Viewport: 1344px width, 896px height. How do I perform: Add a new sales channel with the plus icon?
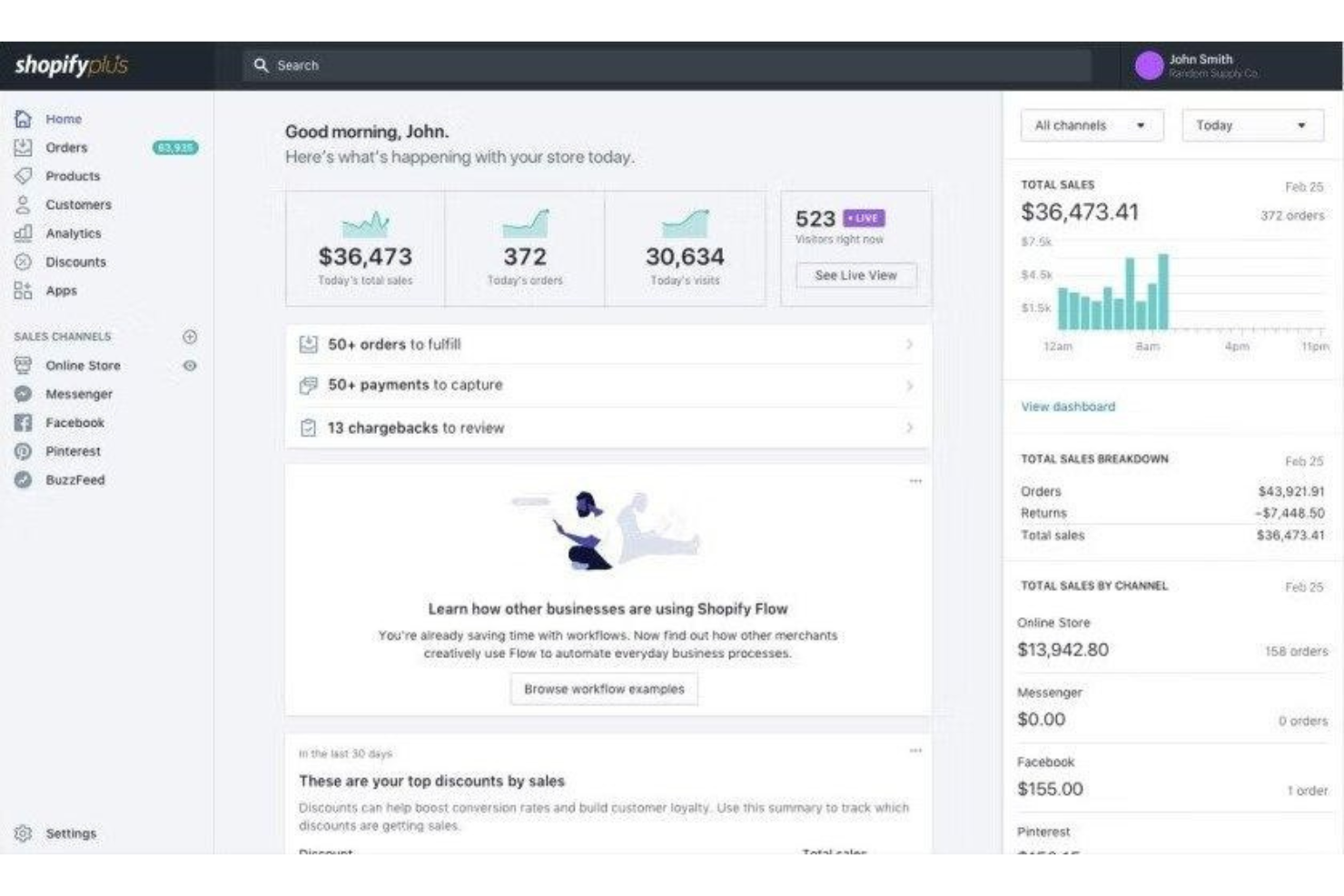[189, 336]
